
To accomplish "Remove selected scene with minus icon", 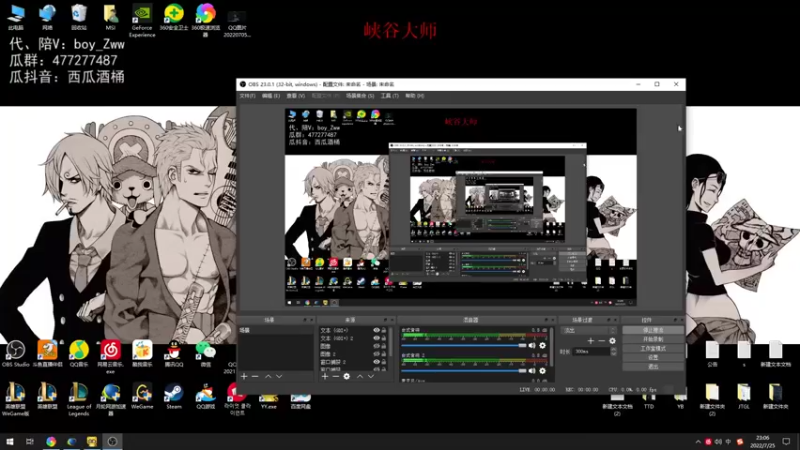I will click(255, 377).
